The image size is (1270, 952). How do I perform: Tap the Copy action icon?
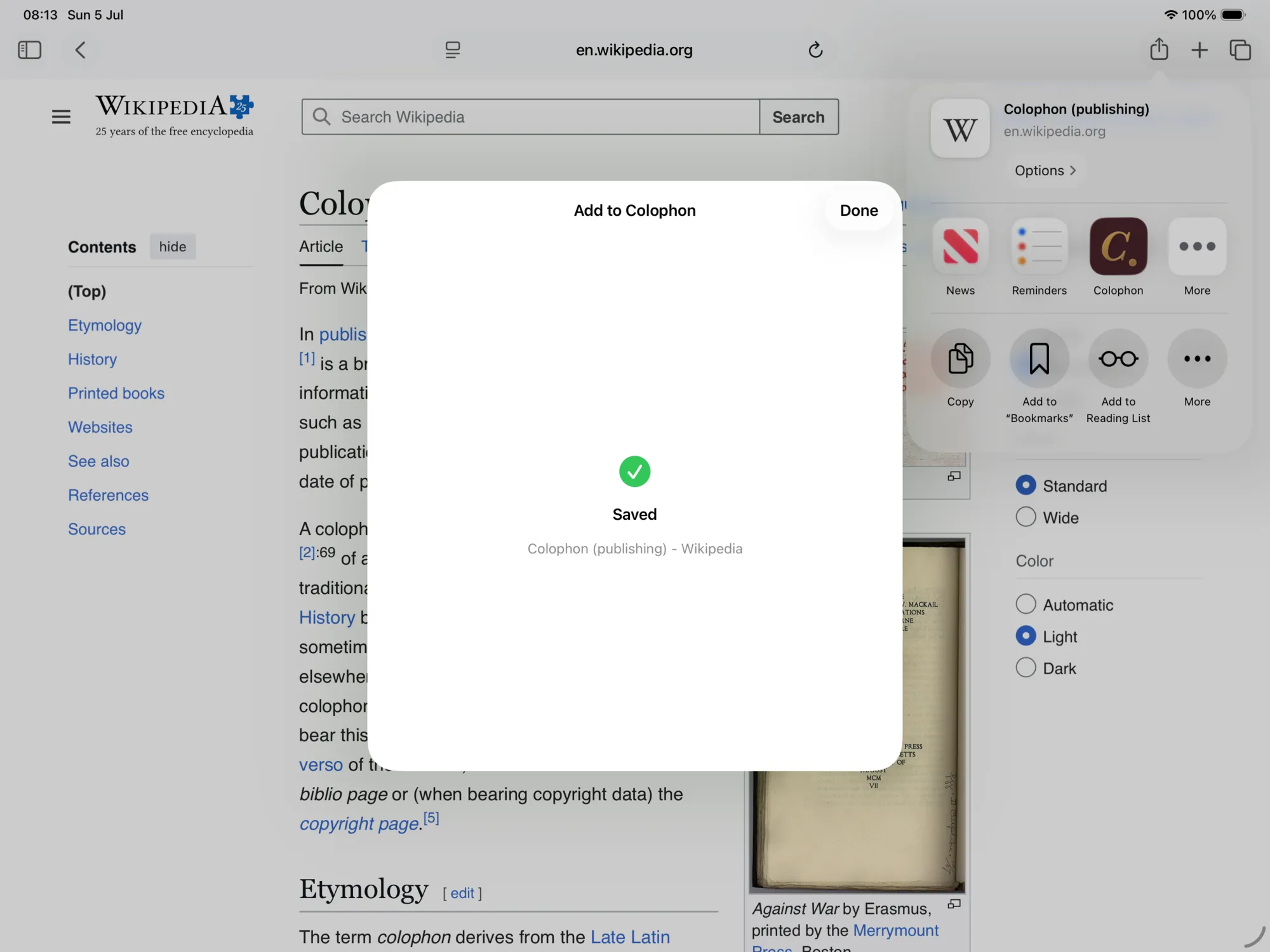[960, 359]
